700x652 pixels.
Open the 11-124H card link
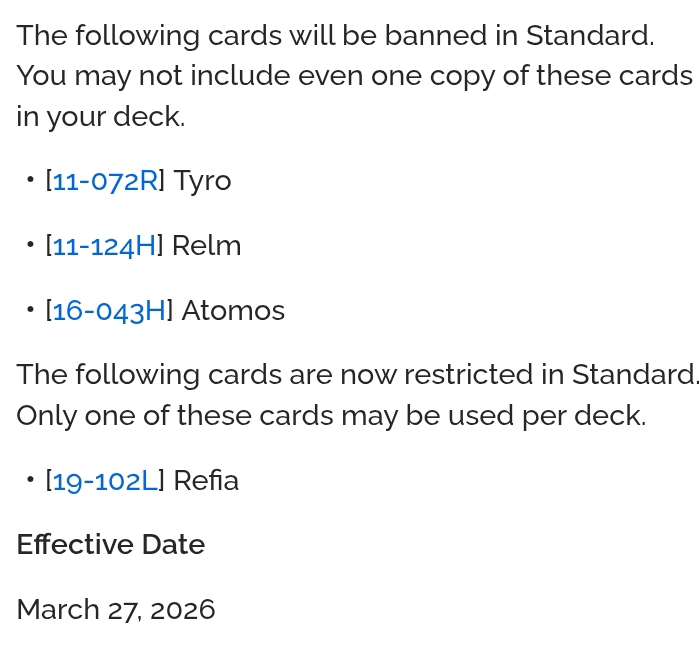[105, 246]
